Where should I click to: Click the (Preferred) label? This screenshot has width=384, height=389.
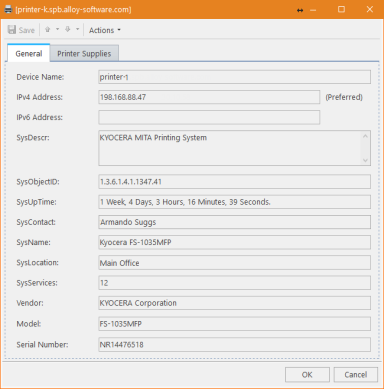coord(344,97)
